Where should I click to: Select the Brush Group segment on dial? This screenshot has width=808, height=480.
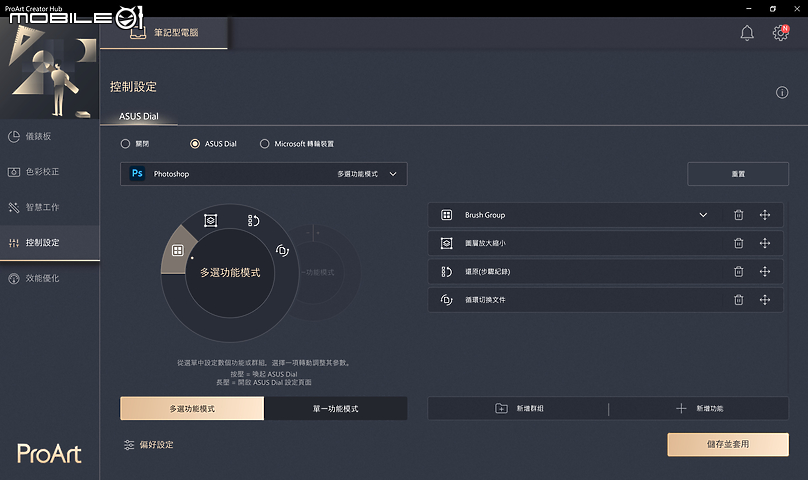click(178, 251)
